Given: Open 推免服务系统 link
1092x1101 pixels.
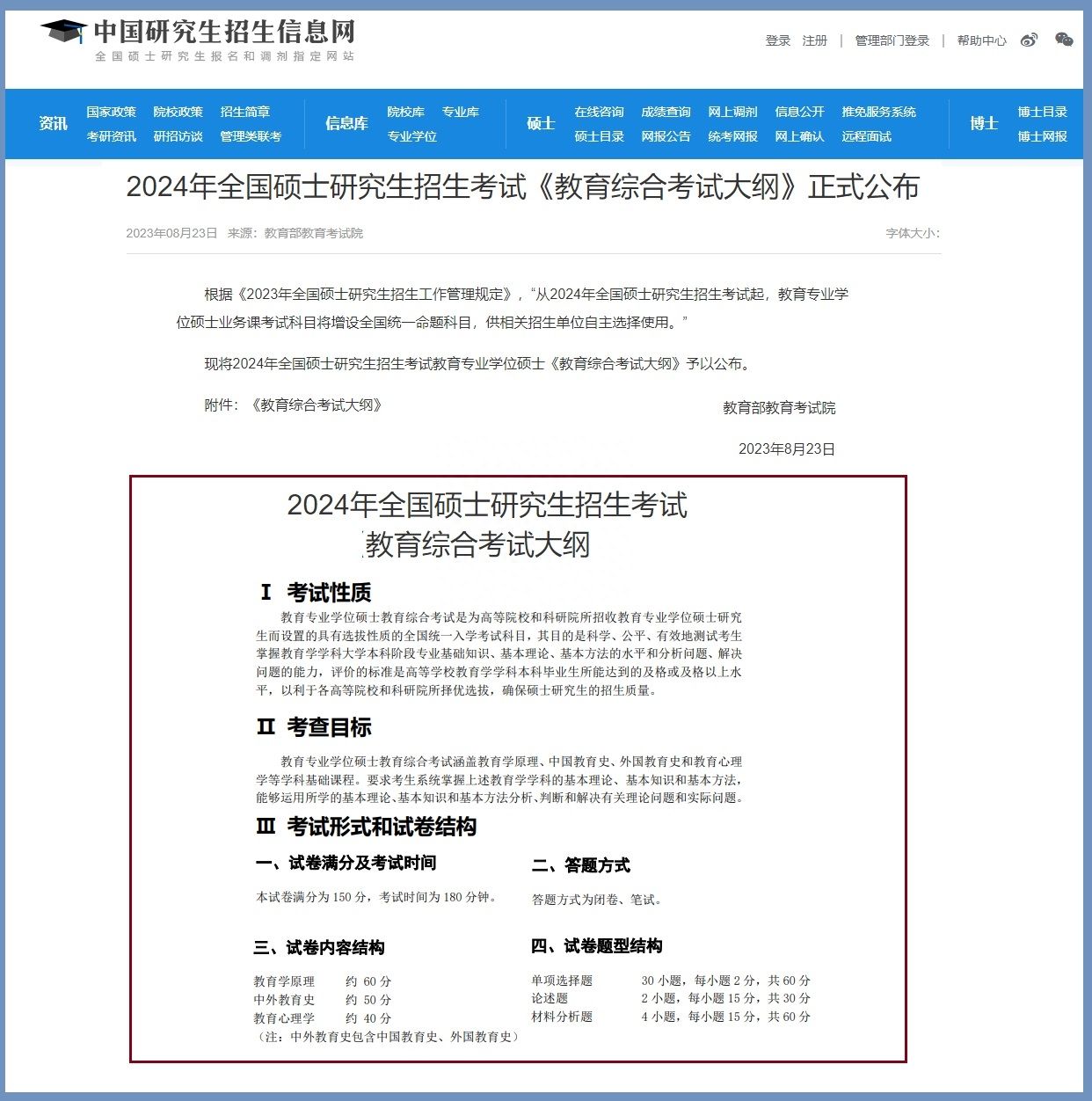Looking at the screenshot, I should click(x=879, y=112).
